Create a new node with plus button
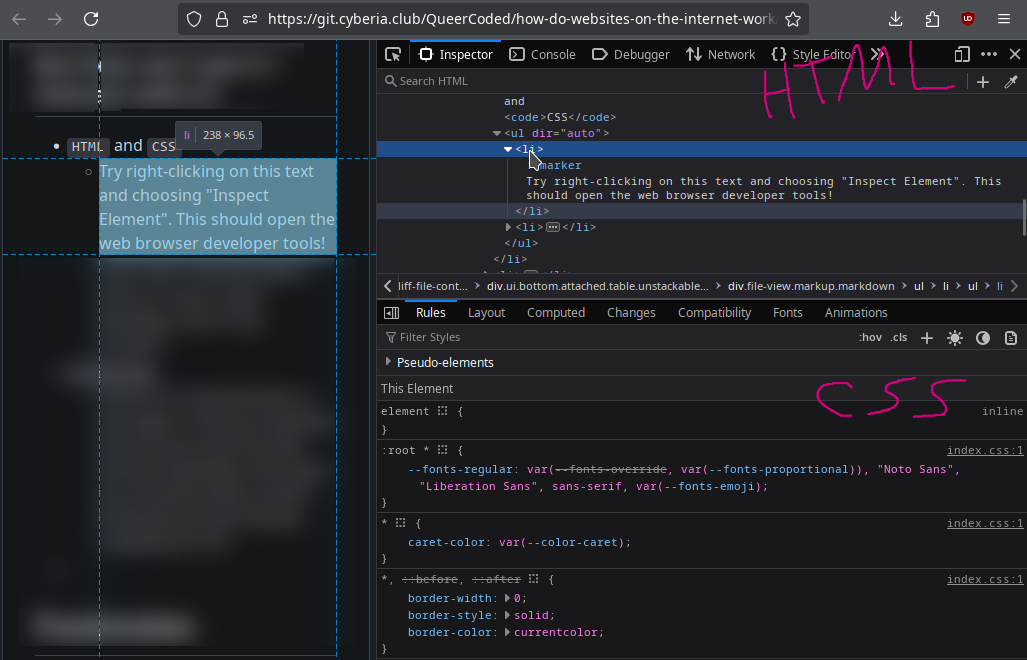The width and height of the screenshot is (1027, 660). 982,81
